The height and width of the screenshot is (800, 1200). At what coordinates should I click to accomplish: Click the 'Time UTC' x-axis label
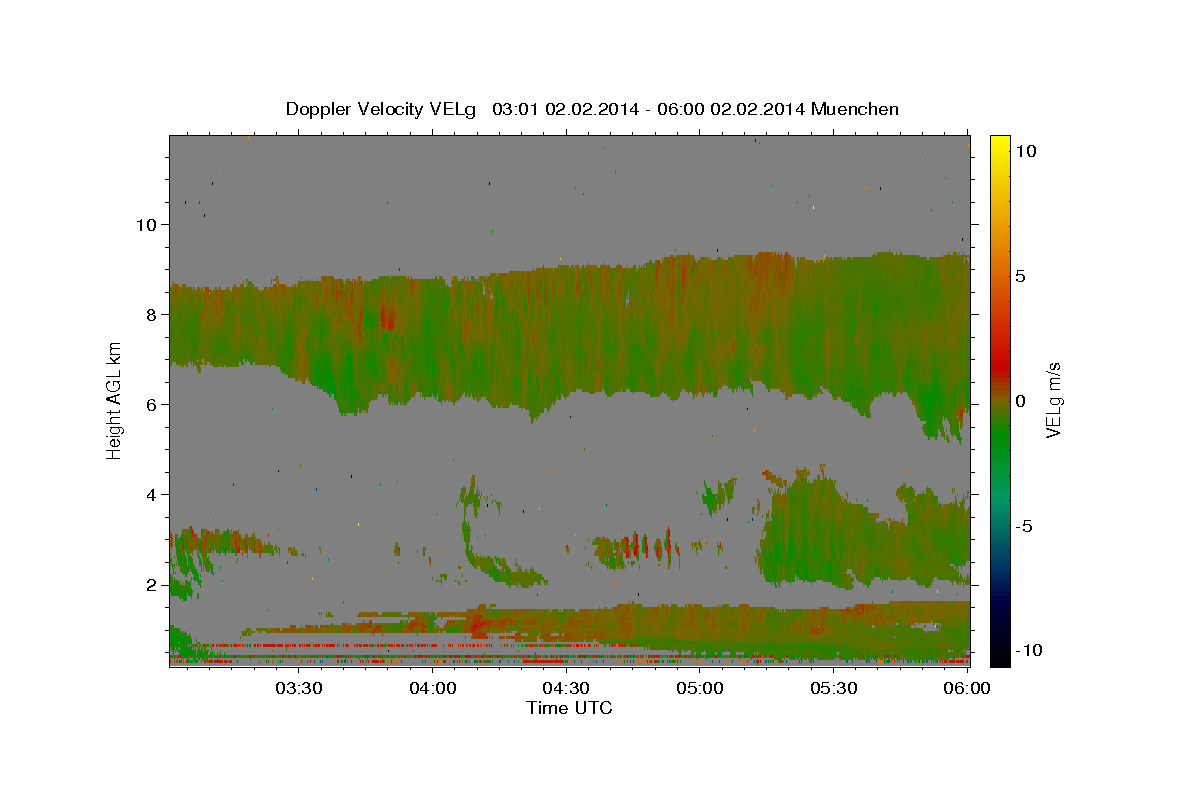pyautogui.click(x=569, y=708)
